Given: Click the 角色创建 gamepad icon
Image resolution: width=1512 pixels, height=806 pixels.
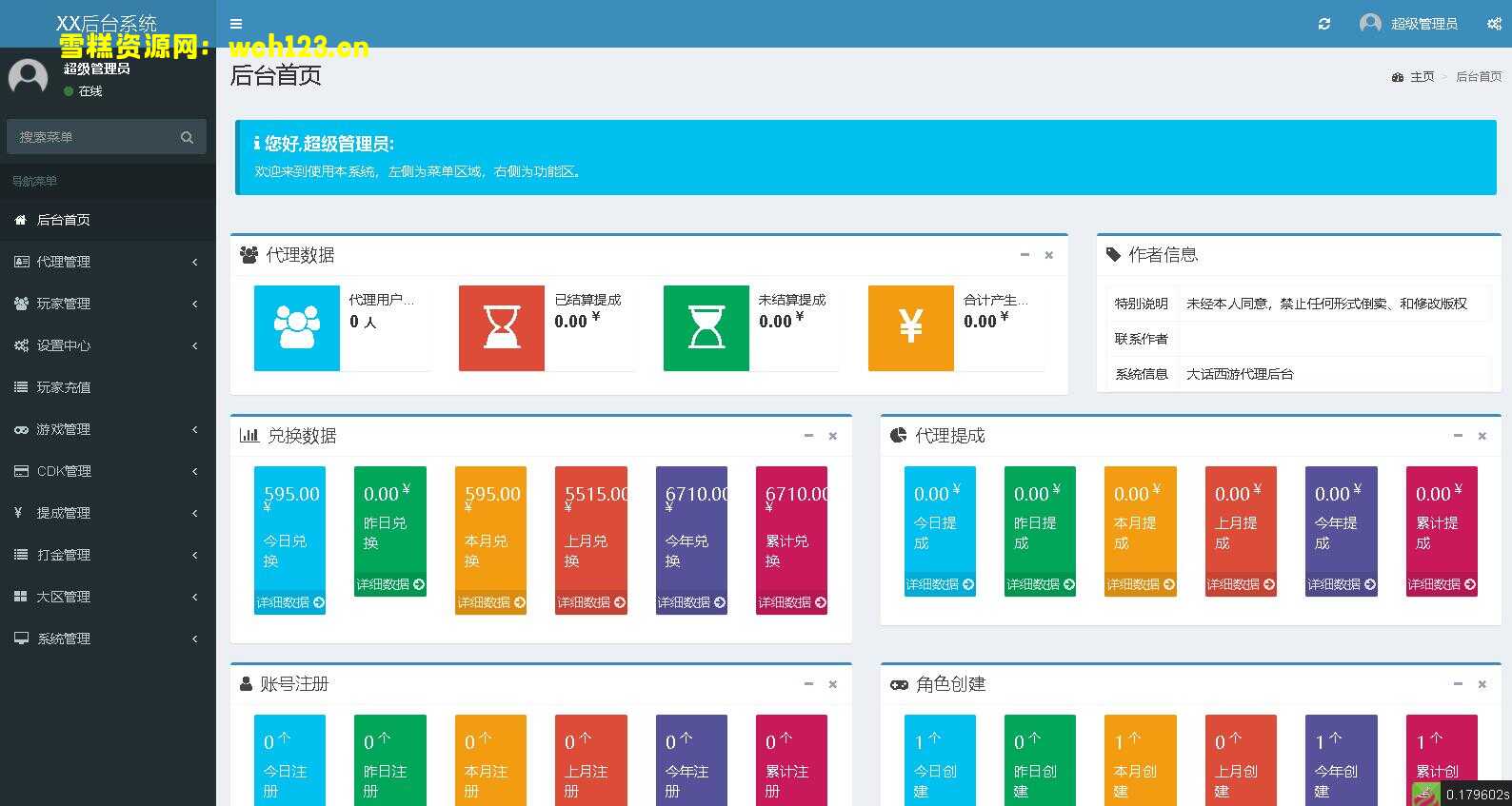Looking at the screenshot, I should (899, 684).
